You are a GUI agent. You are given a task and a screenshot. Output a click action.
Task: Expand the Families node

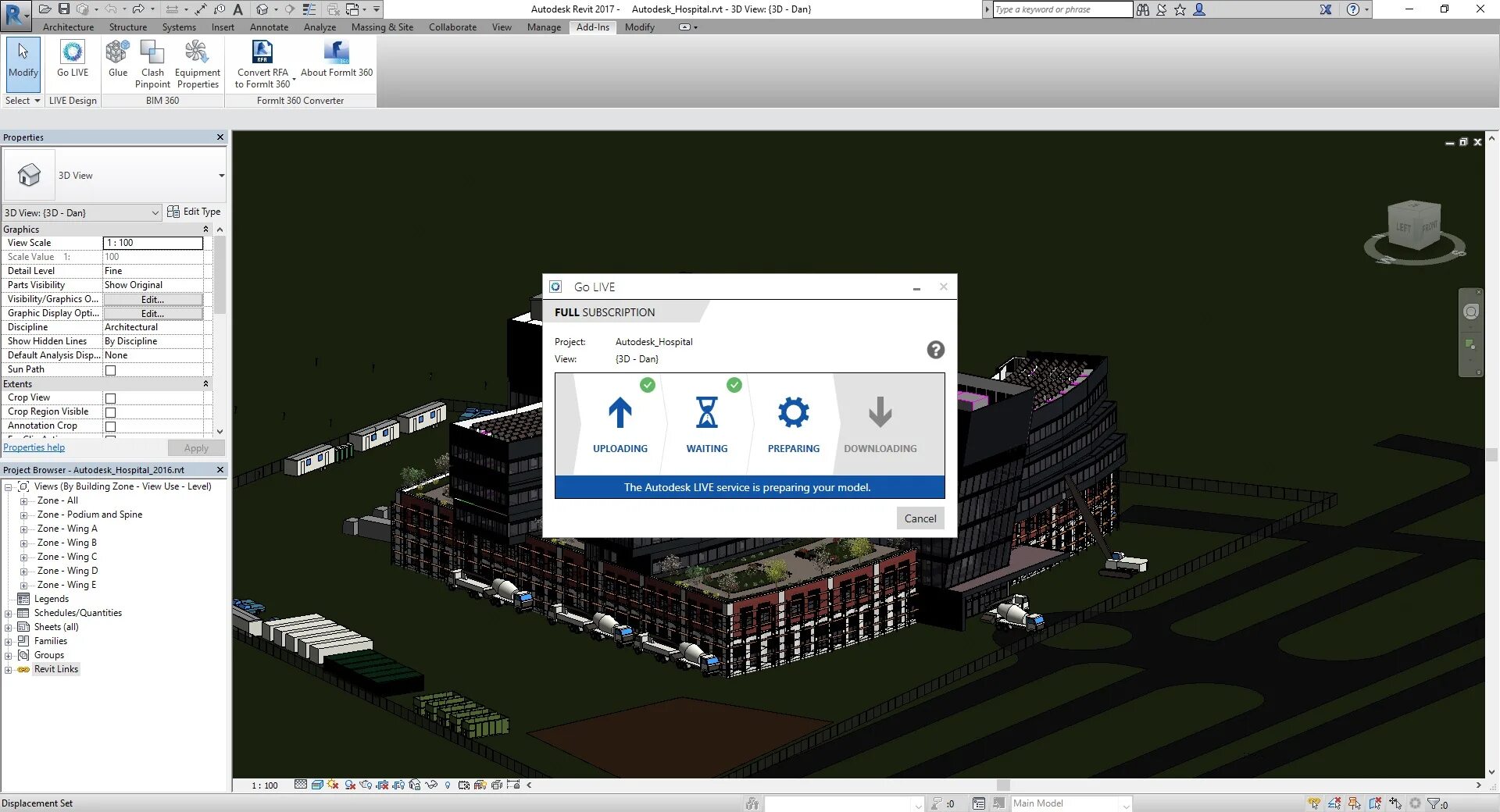[x=9, y=642]
